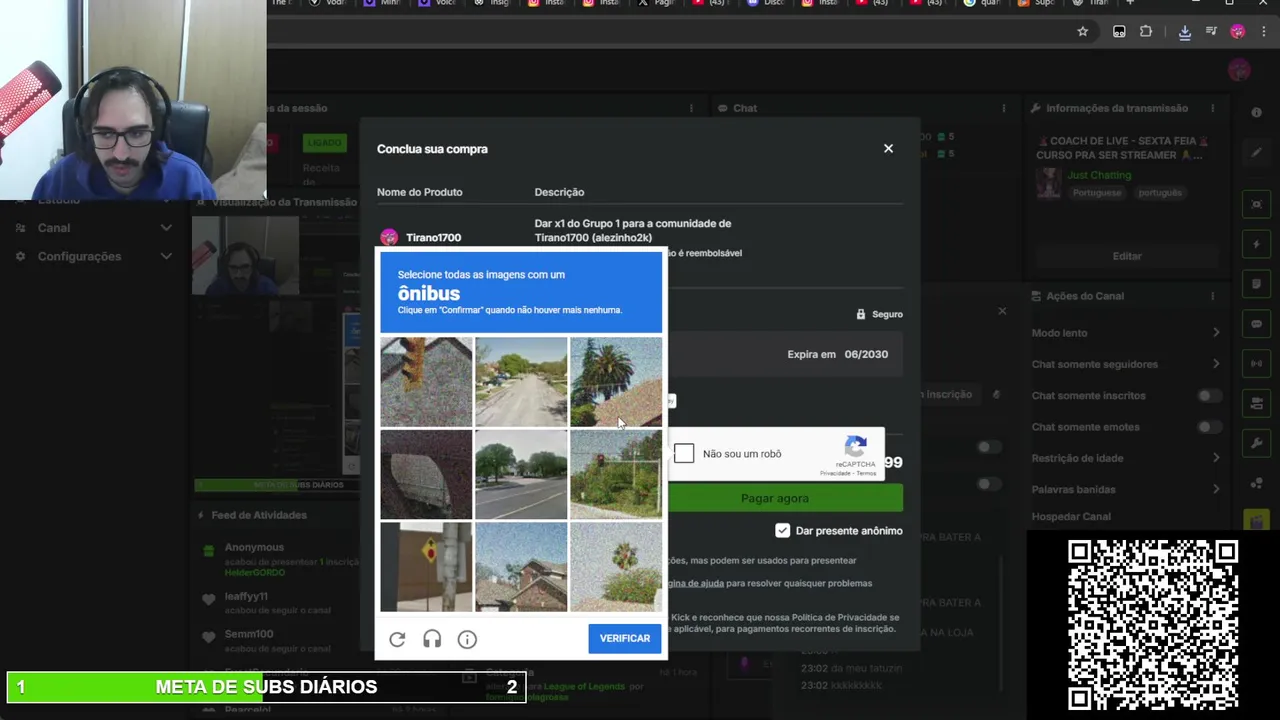This screenshot has height=720, width=1280.
Task: Click Expira em 06/2030 card field
Action: pos(838,354)
